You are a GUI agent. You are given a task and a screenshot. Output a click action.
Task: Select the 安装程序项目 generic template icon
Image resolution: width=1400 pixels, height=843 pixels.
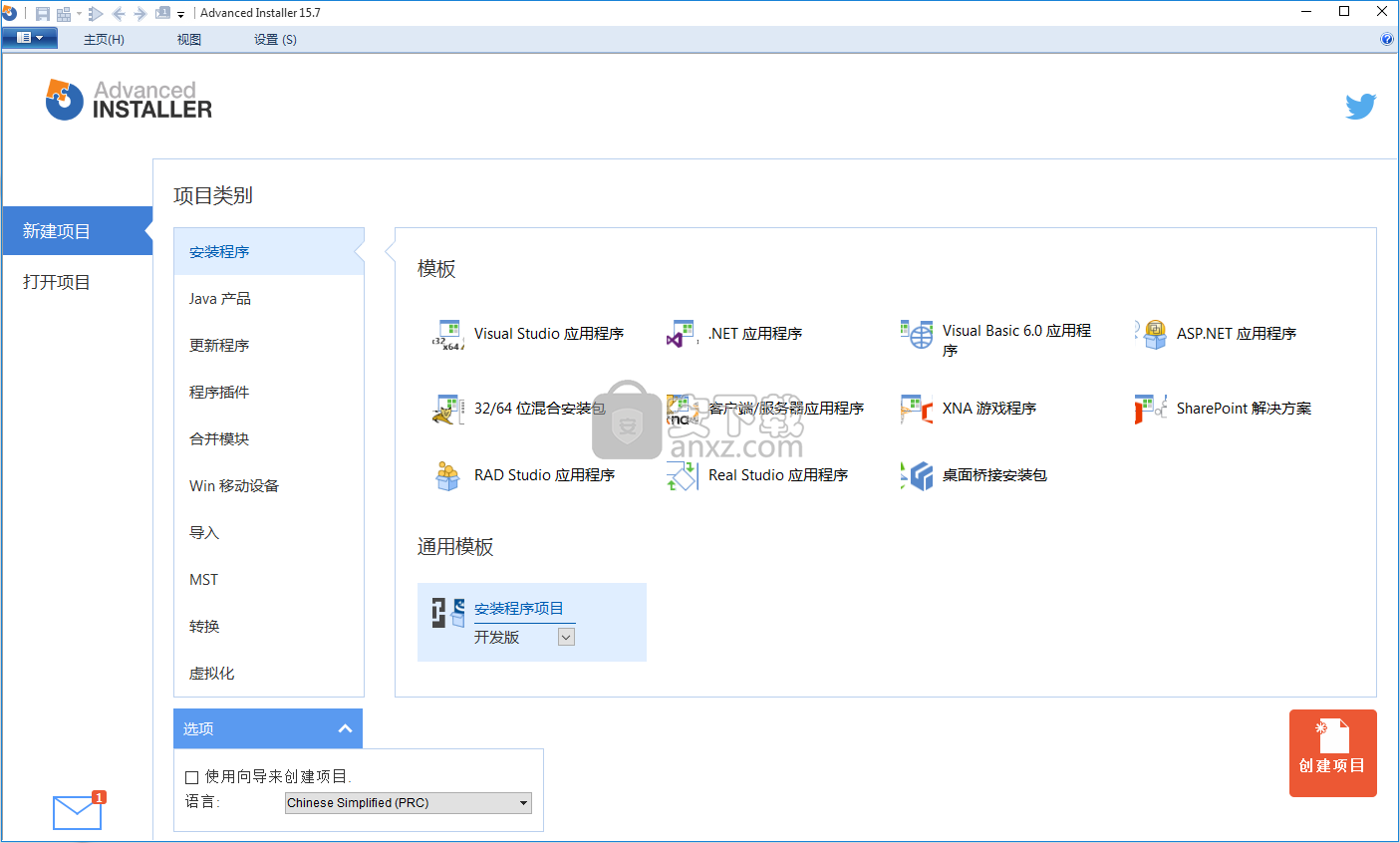click(x=448, y=613)
